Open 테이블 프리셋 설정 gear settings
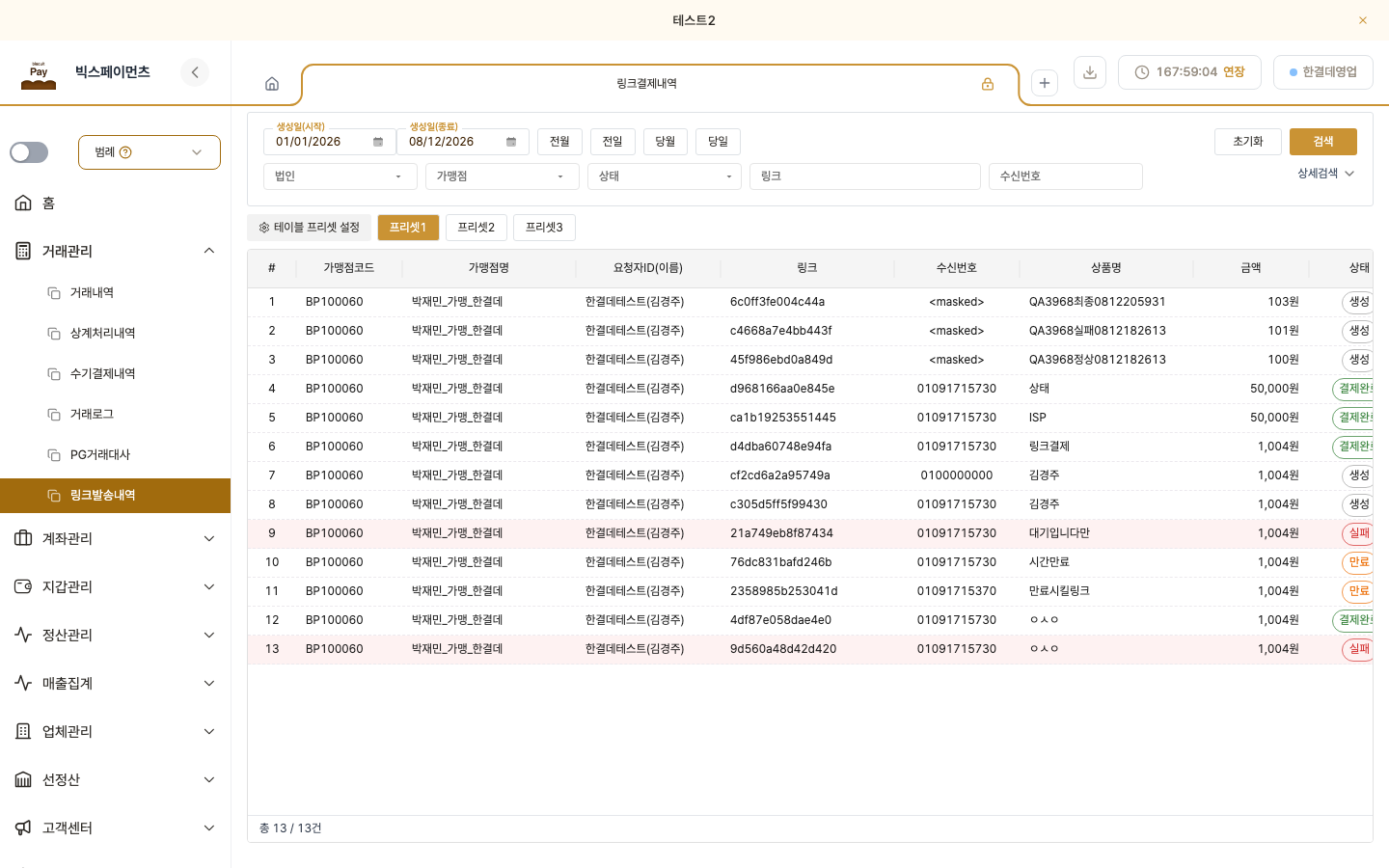 pyautogui.click(x=309, y=228)
